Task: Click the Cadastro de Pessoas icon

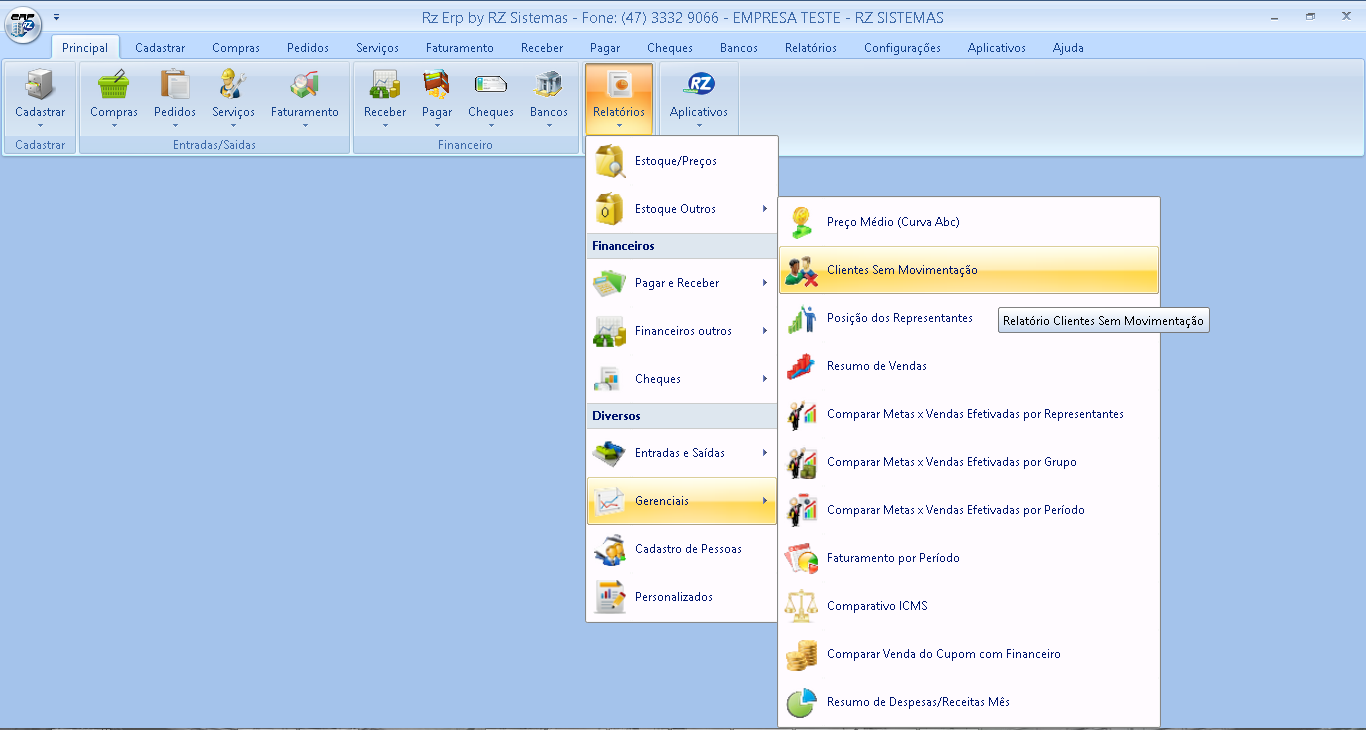Action: [x=610, y=549]
